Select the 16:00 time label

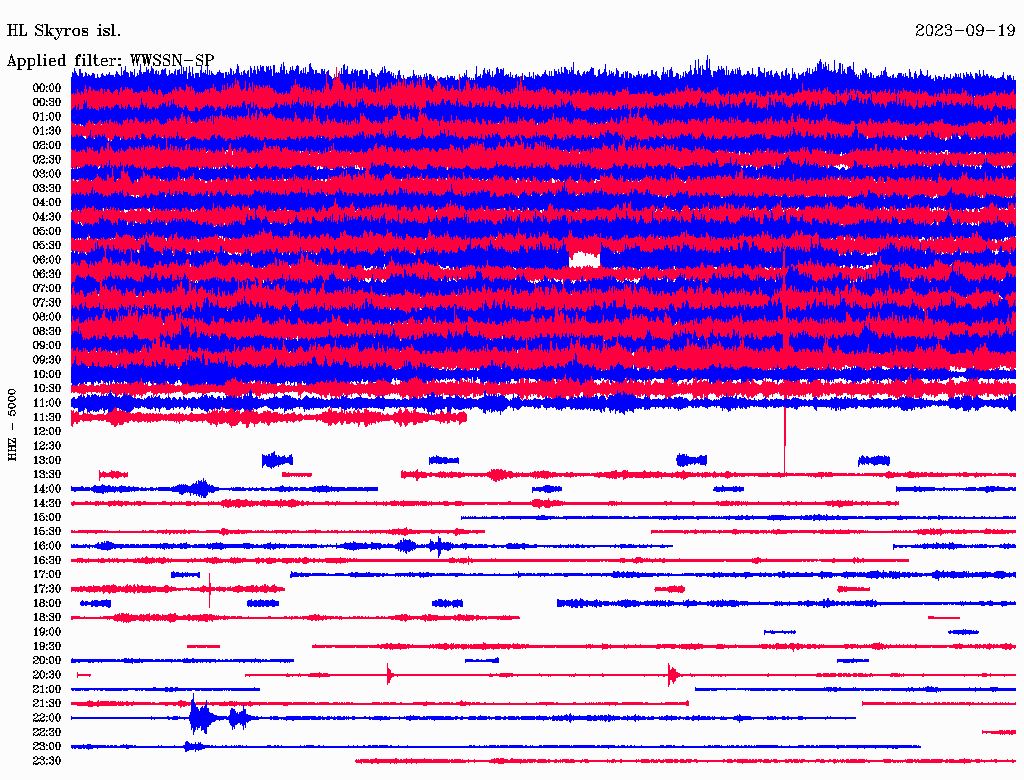[x=47, y=545]
